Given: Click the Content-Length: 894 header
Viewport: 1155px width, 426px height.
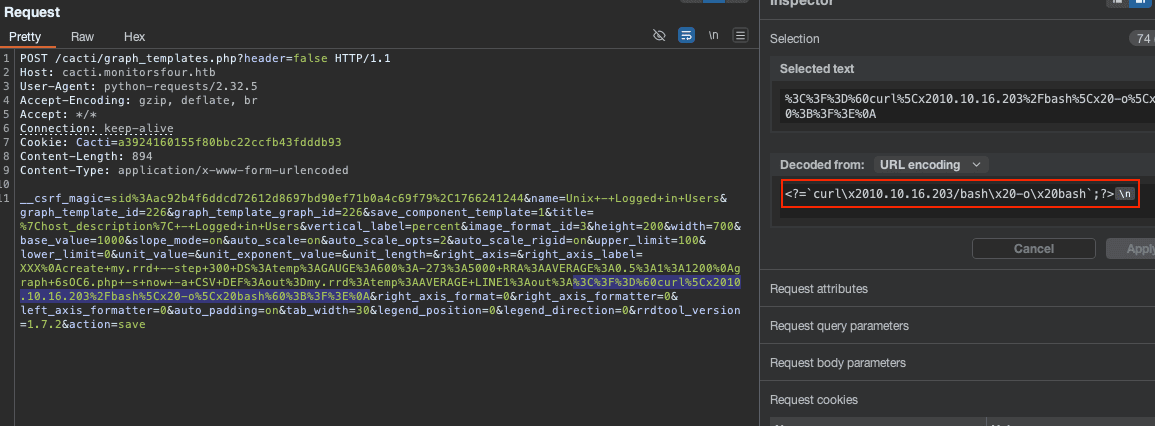Looking at the screenshot, I should [86, 156].
